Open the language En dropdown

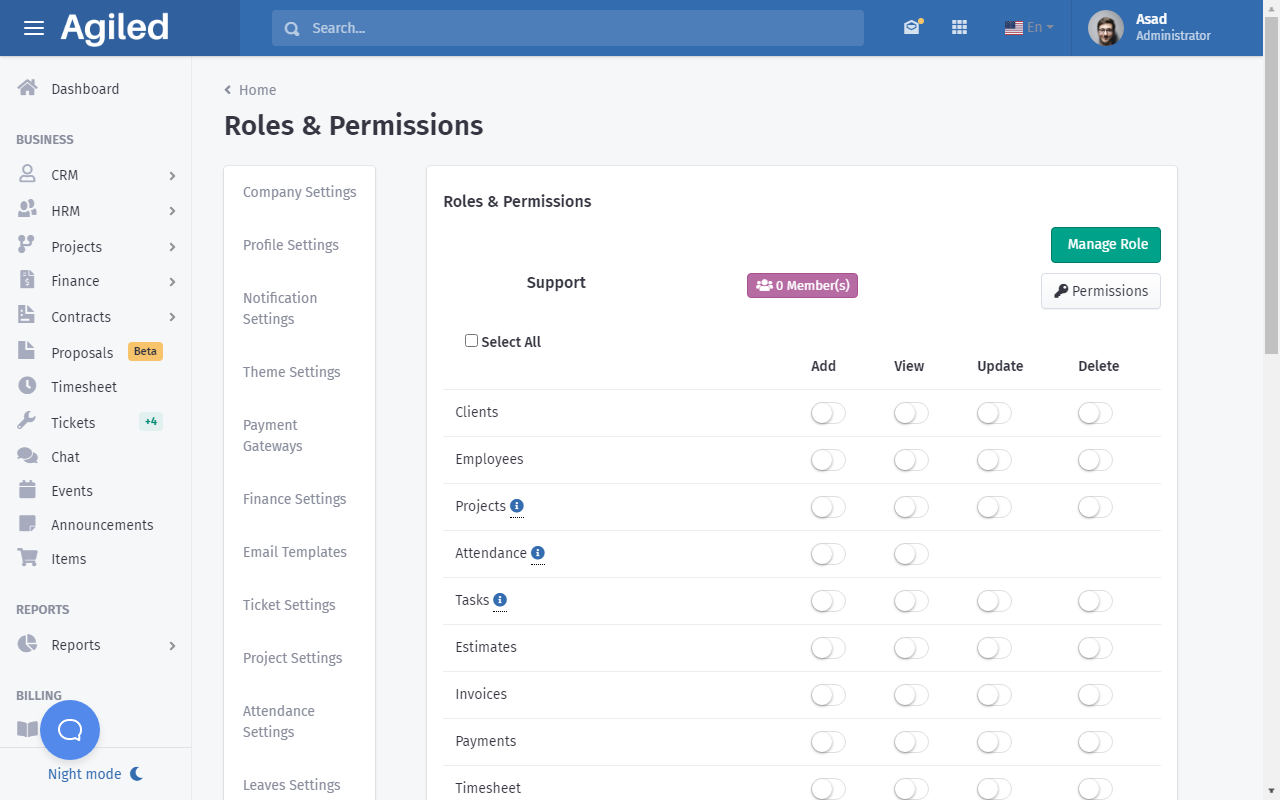pos(1029,28)
